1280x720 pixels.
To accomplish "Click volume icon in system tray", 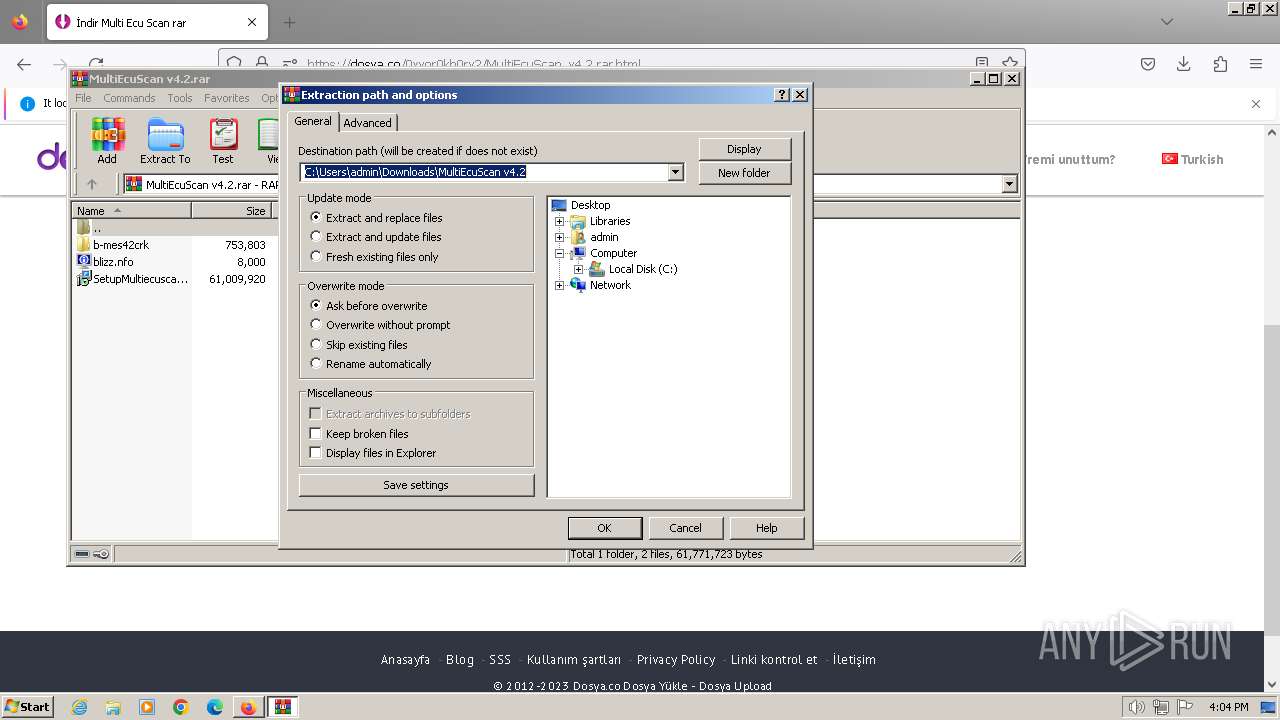I will point(1137,707).
